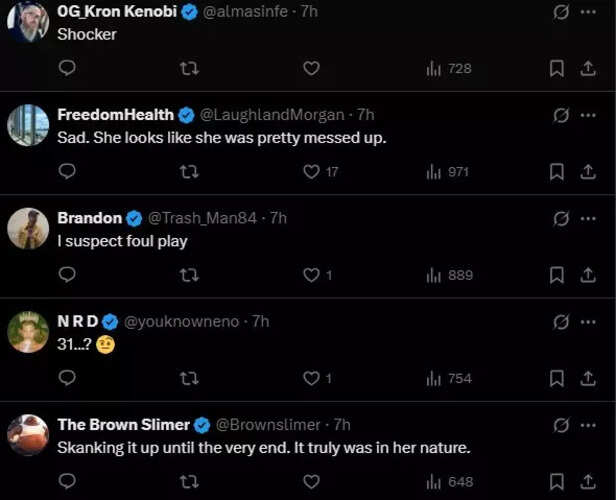Open more options on FreedomHealth's tweet
The width and height of the screenshot is (616, 500).
tap(588, 115)
